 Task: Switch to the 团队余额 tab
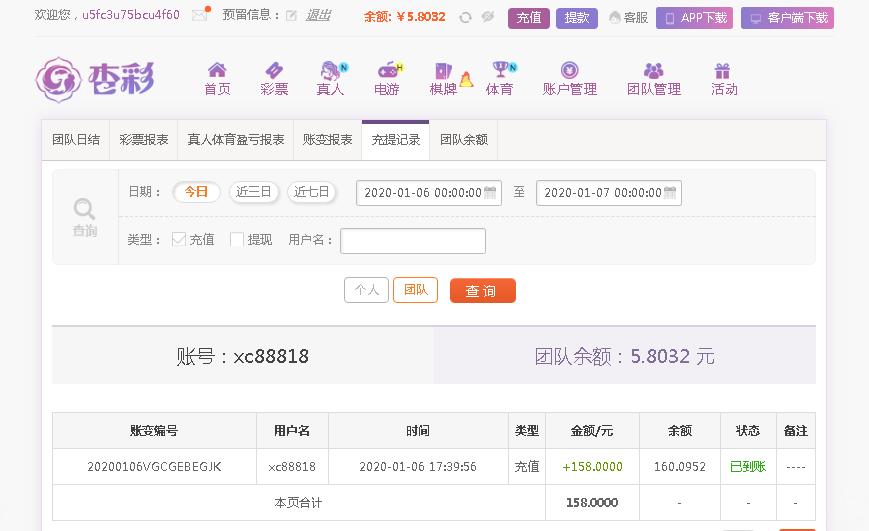point(464,140)
